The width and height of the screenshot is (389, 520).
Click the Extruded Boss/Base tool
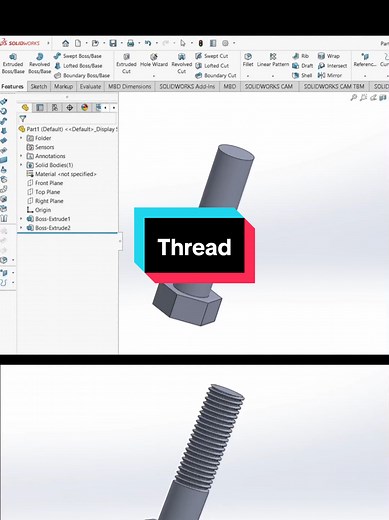[x=13, y=63]
